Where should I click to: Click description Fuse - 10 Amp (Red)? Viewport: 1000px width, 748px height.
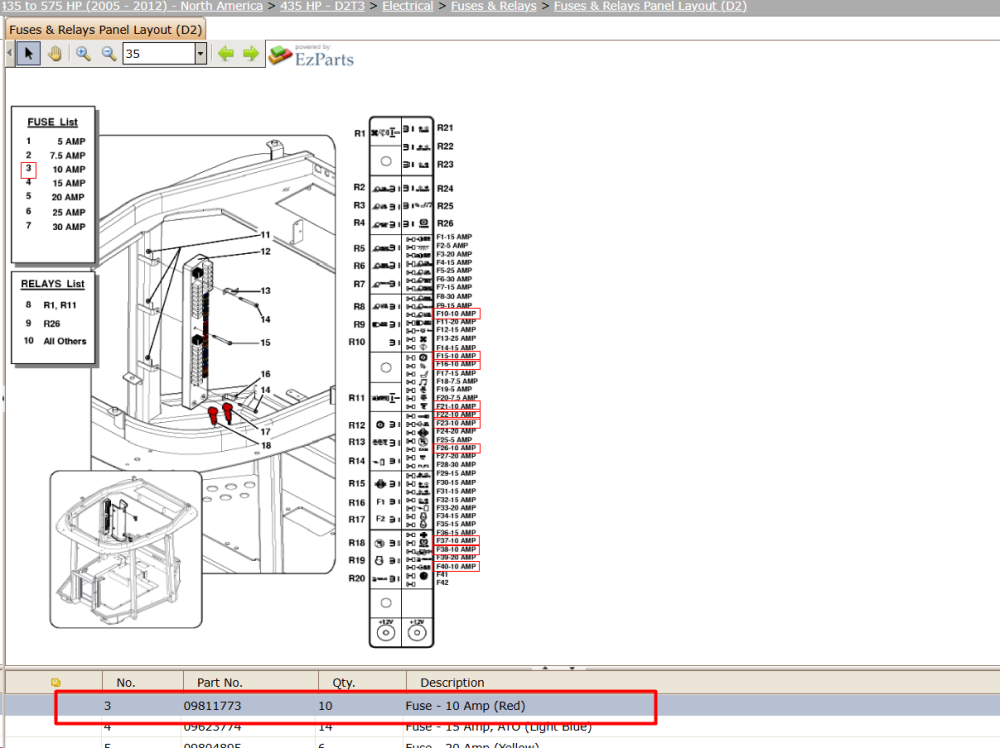pyautogui.click(x=465, y=706)
